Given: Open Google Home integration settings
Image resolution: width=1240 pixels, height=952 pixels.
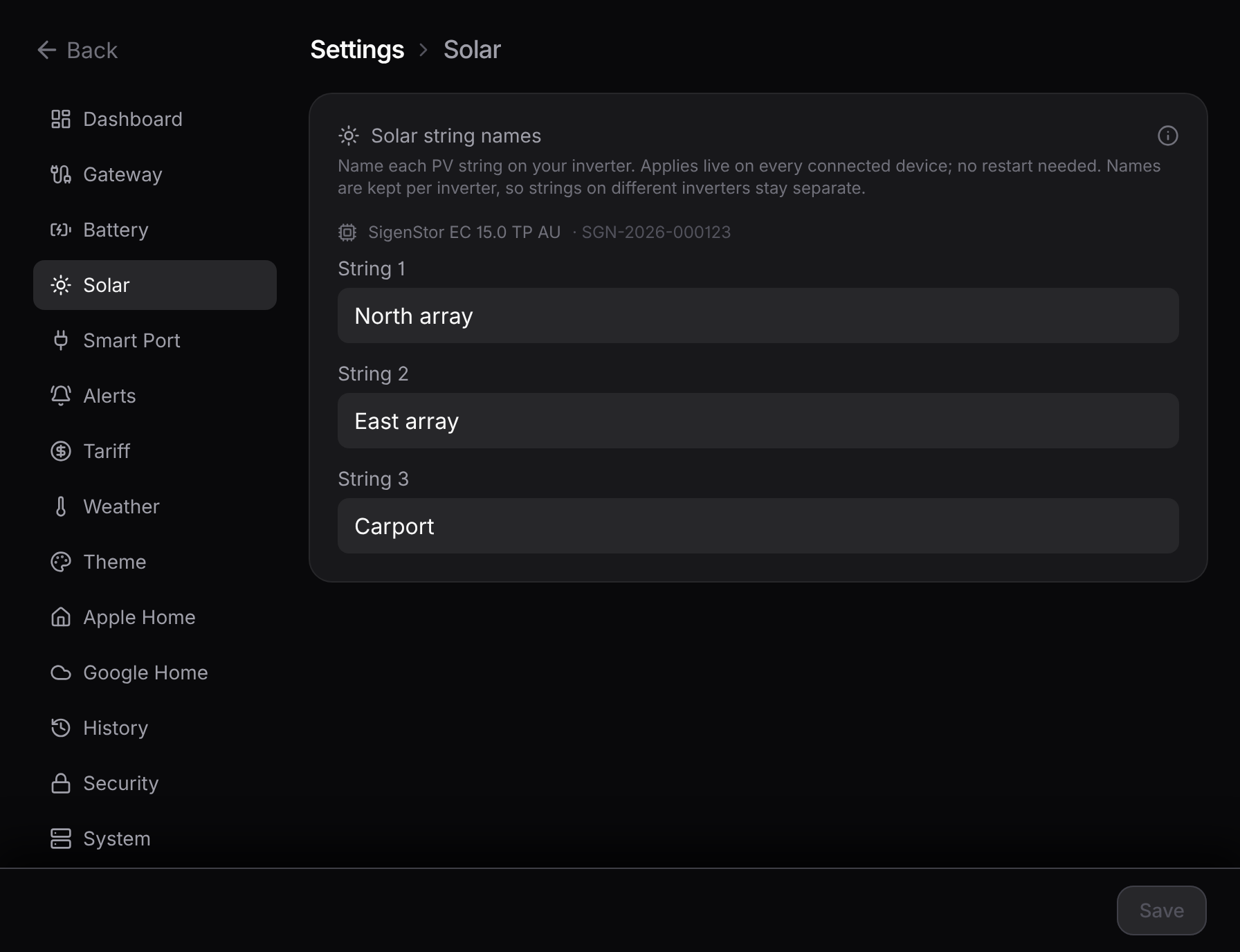Looking at the screenshot, I should point(155,672).
